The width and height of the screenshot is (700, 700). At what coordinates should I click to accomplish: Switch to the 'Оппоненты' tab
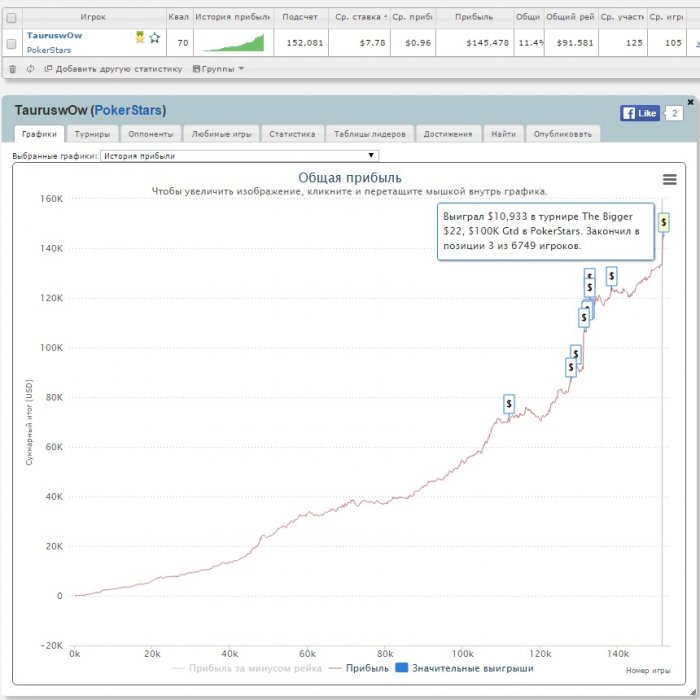pyautogui.click(x=150, y=134)
